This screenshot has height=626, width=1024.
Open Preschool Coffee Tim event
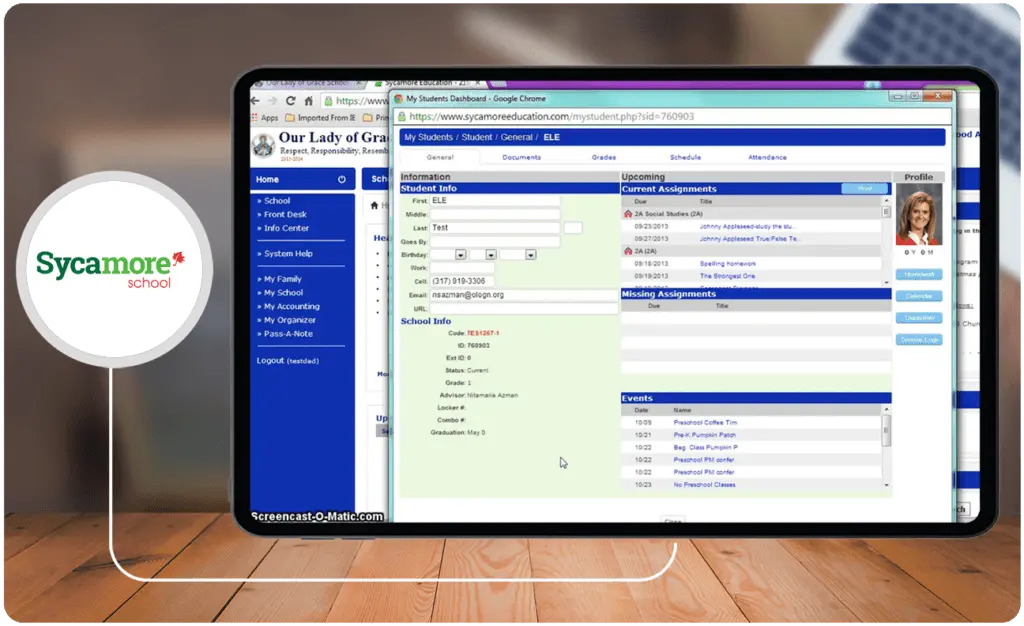[x=705, y=422]
